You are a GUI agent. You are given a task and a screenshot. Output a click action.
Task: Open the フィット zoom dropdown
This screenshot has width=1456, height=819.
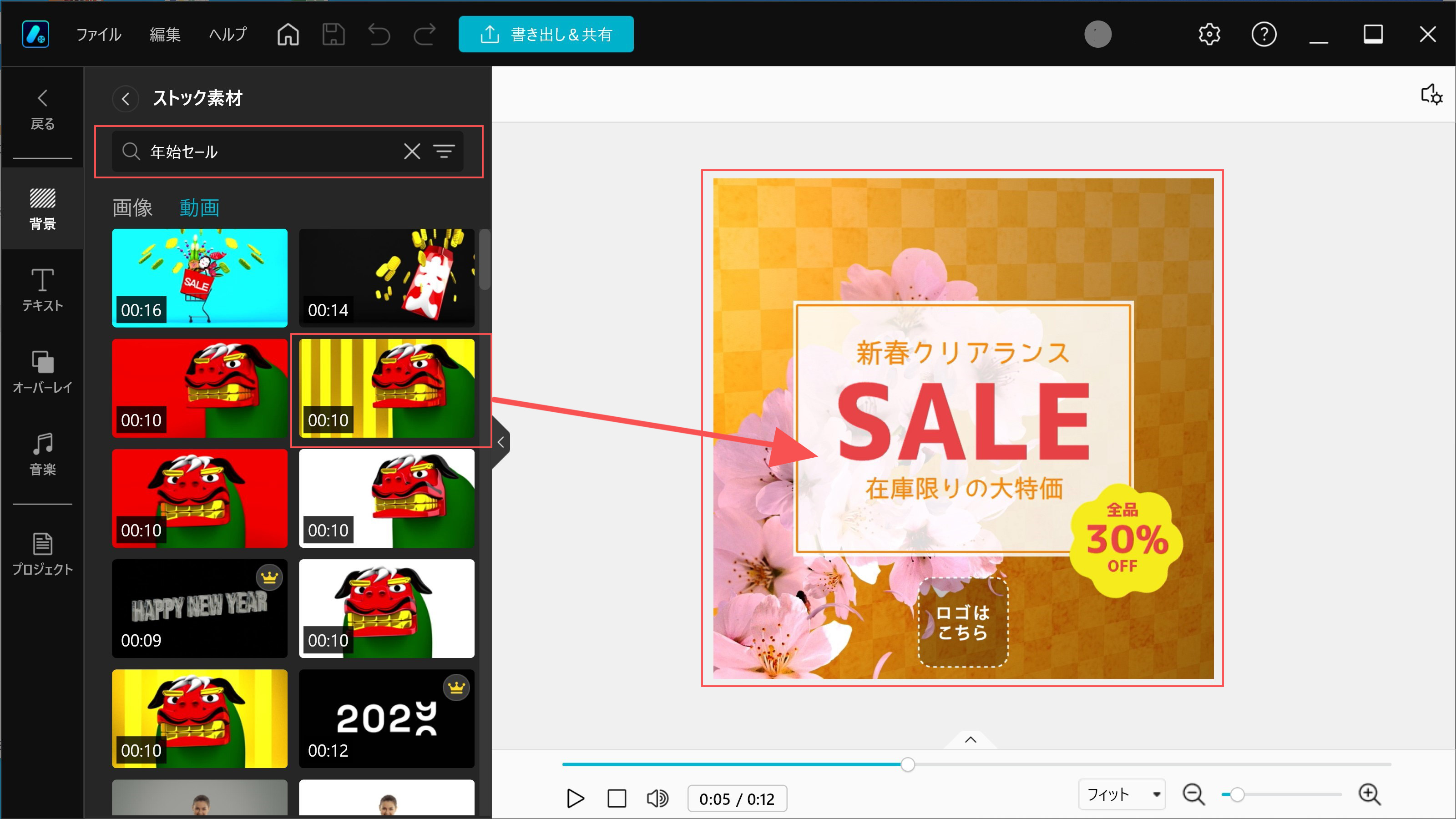coord(1122,795)
